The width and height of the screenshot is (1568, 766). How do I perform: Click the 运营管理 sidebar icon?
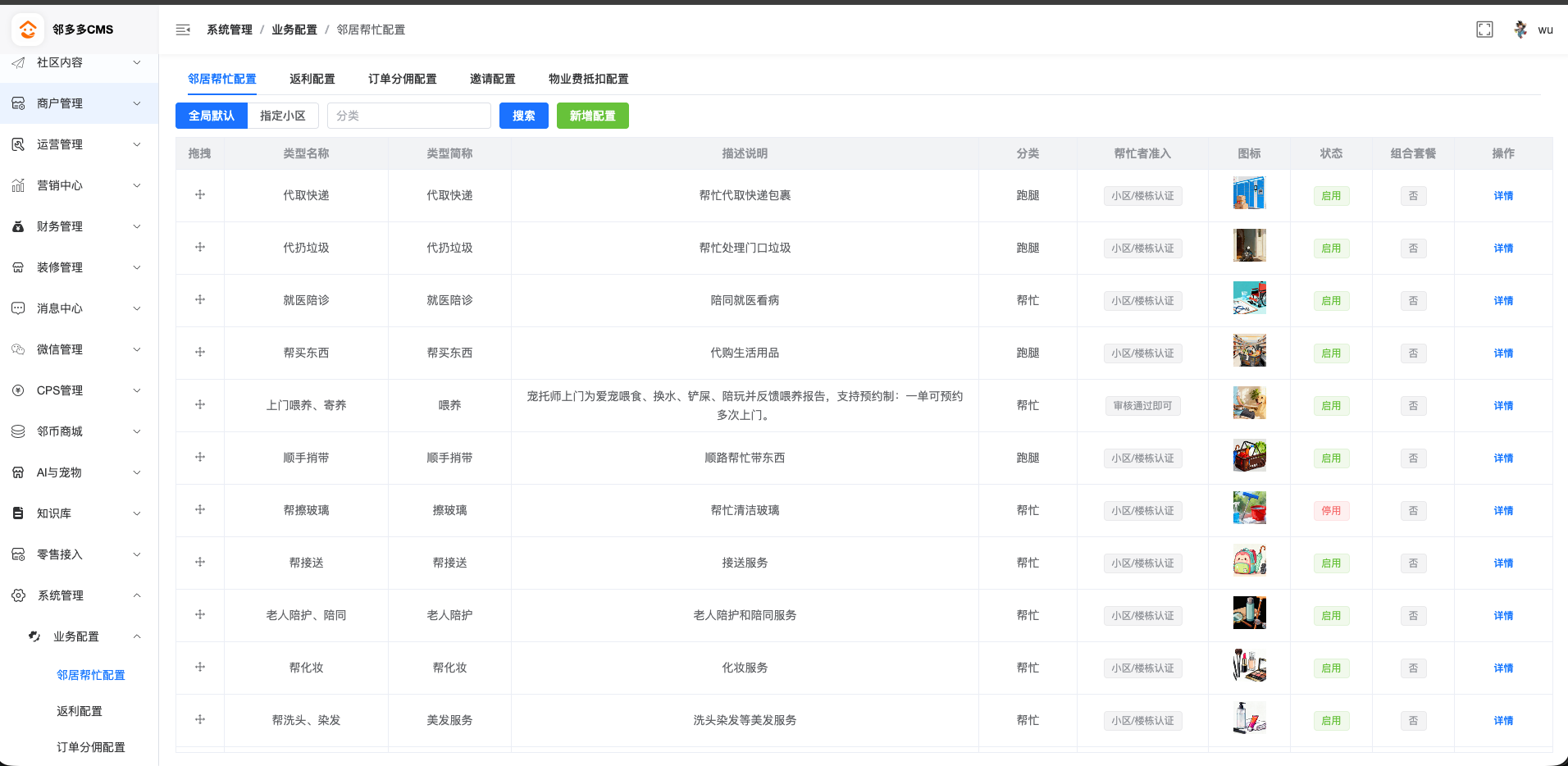point(18,144)
